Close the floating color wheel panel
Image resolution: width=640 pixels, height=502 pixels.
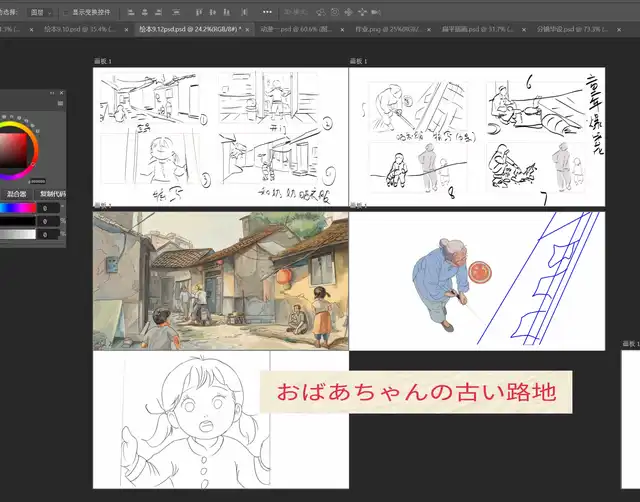coord(61,92)
